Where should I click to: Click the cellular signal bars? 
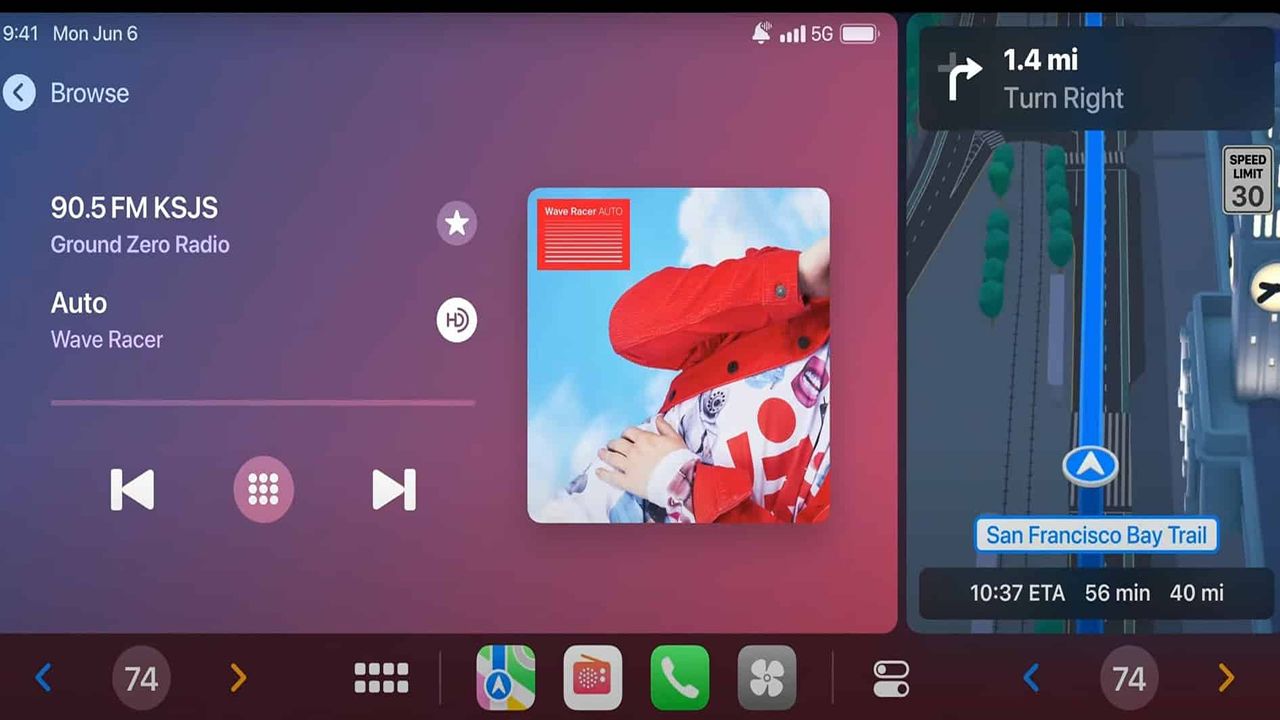[793, 34]
